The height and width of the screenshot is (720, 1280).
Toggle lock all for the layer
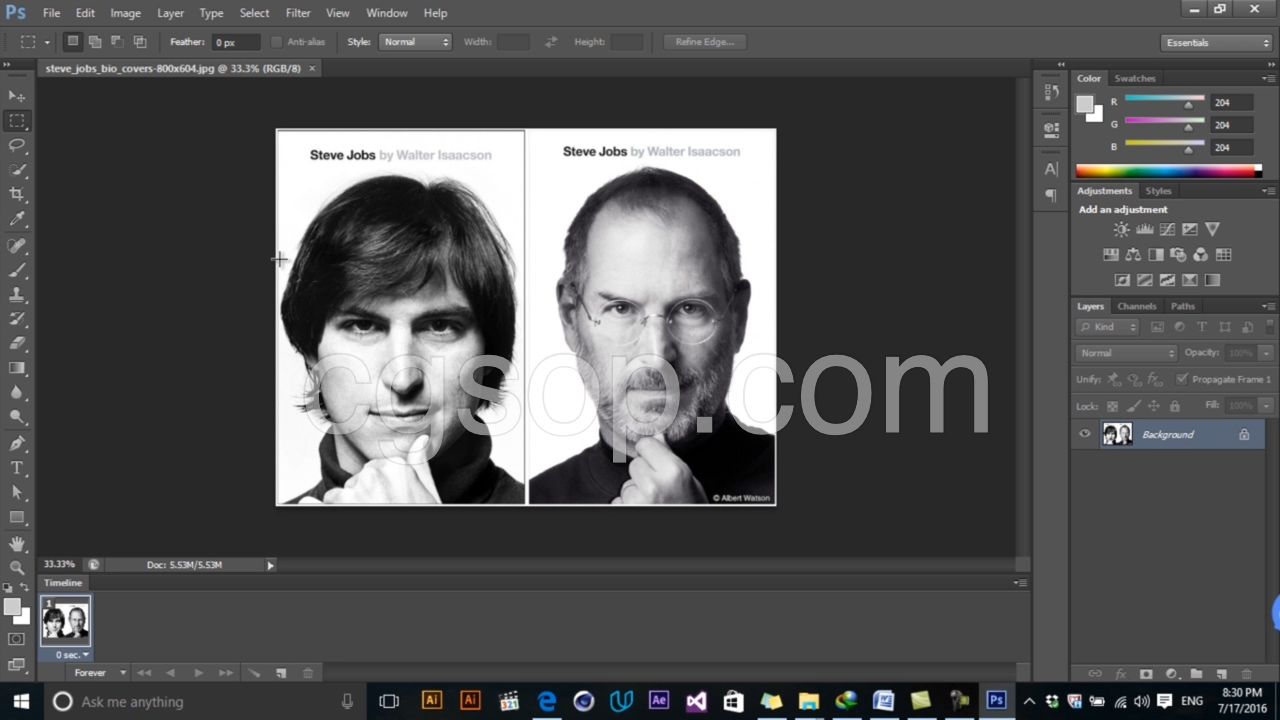[x=1175, y=406]
